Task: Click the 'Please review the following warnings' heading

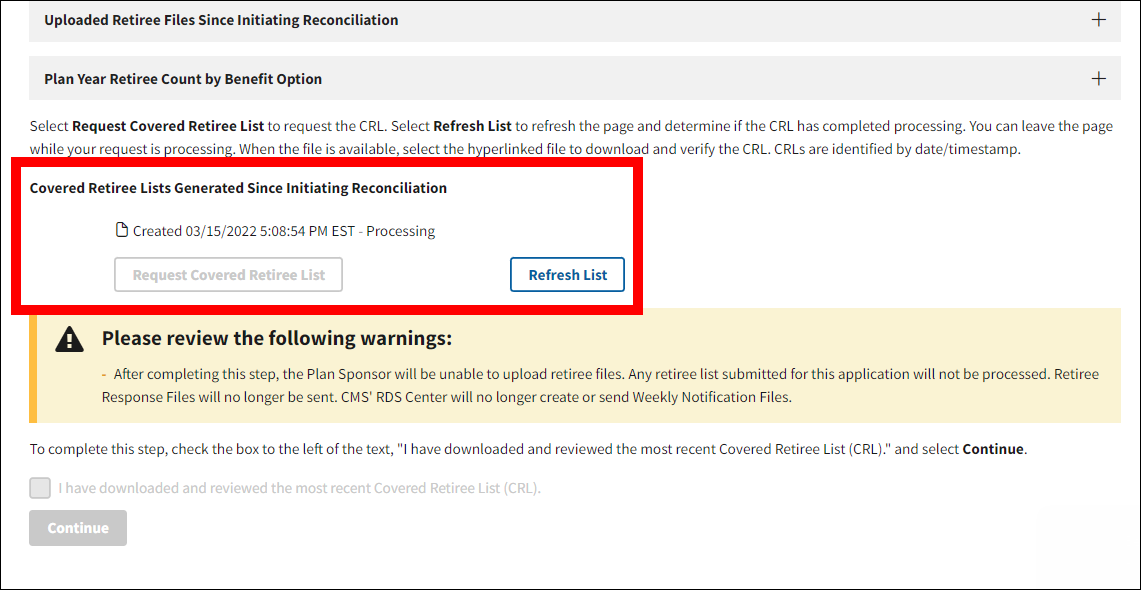Action: 277,339
